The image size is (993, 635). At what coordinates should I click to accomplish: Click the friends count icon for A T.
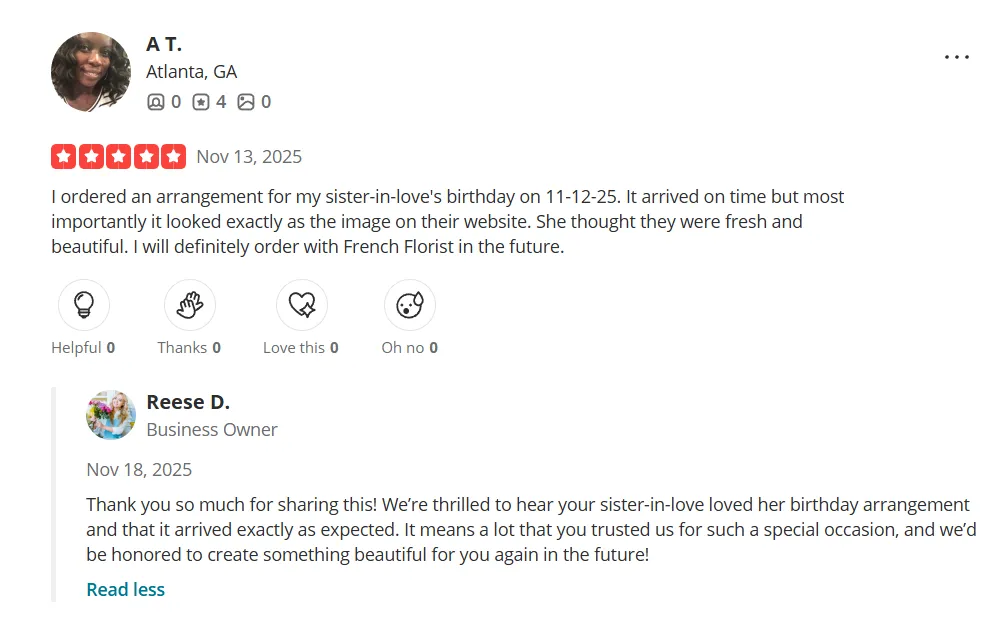click(156, 102)
